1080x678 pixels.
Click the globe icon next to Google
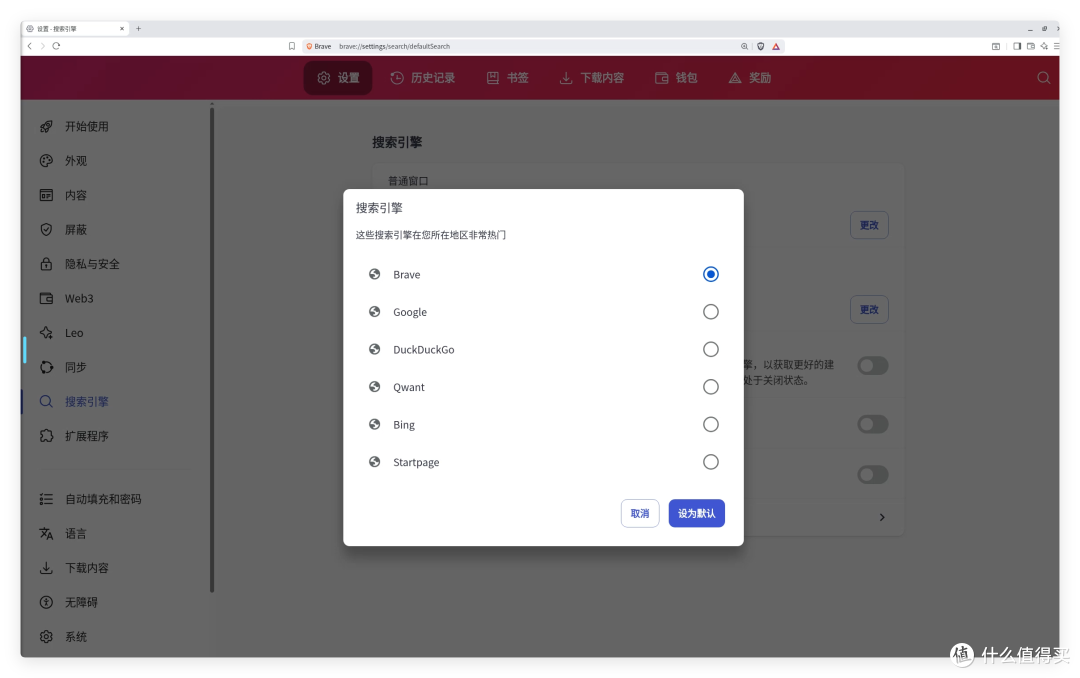tap(375, 311)
